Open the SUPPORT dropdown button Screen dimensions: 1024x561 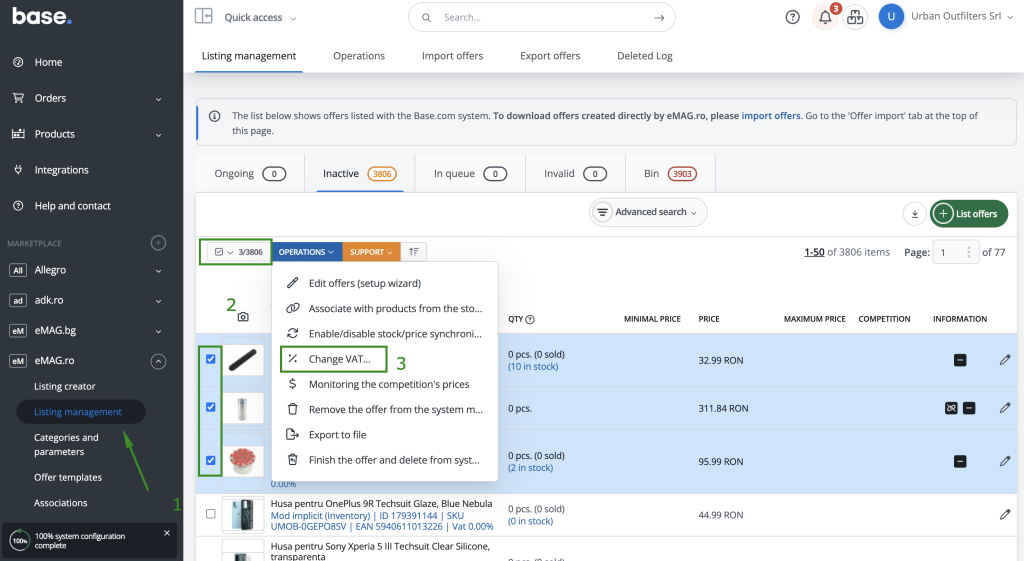[371, 251]
